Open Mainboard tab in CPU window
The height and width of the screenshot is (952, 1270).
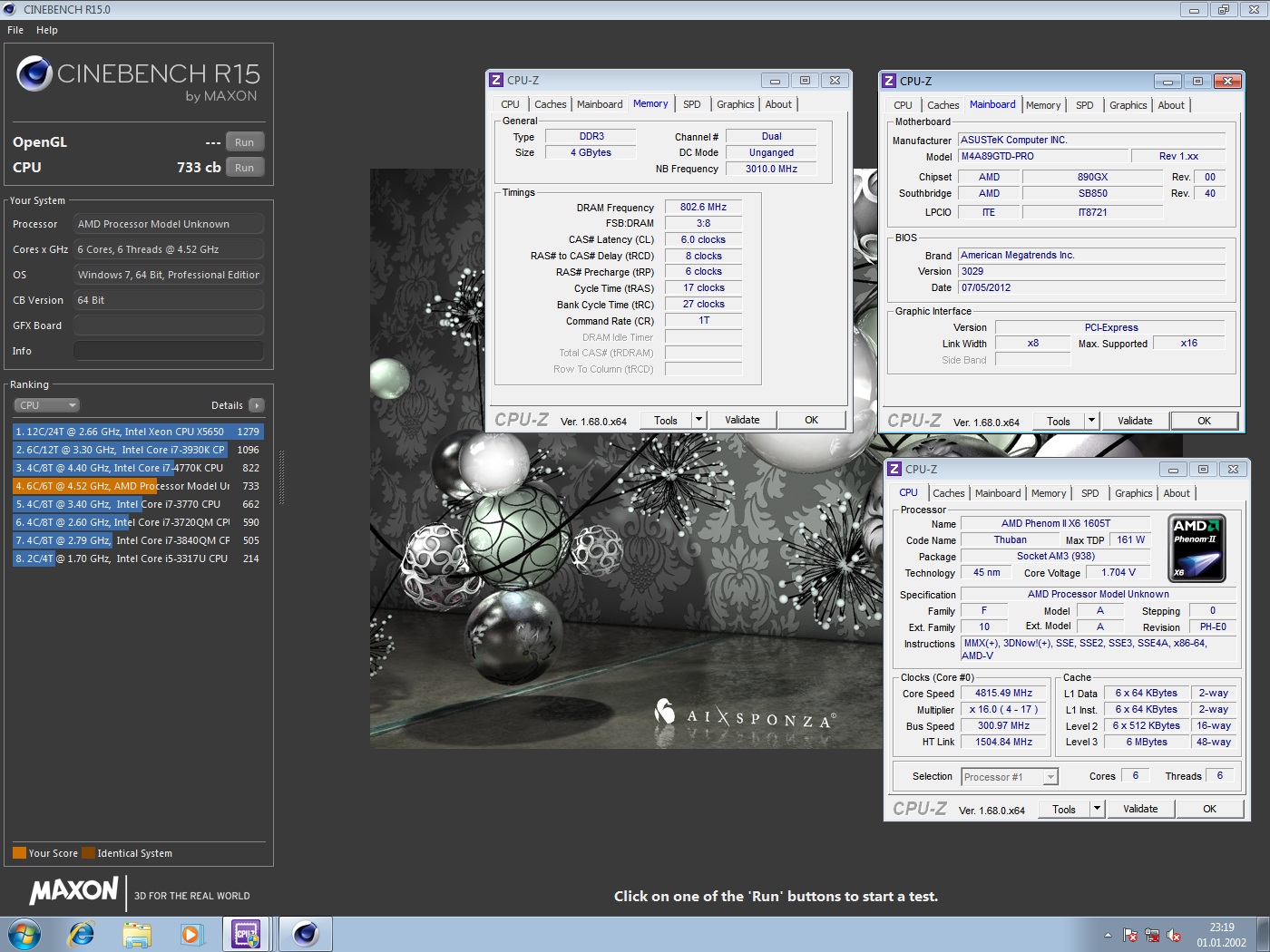click(998, 493)
